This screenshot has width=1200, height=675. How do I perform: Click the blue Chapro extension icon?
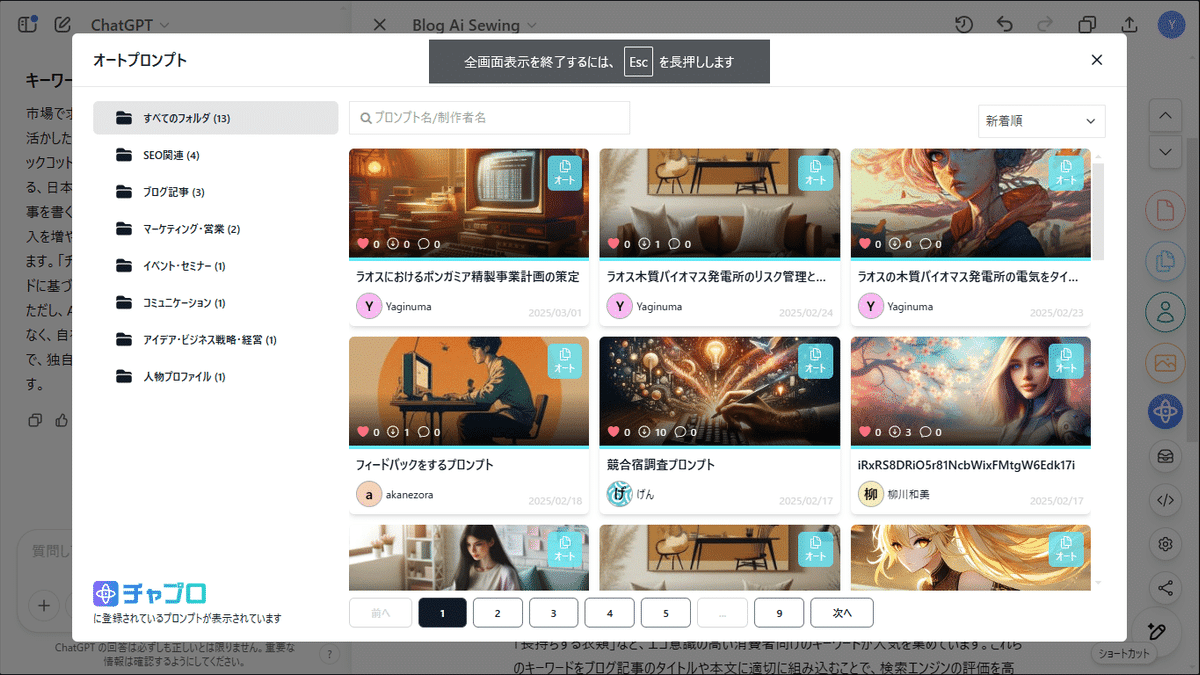coord(1165,411)
